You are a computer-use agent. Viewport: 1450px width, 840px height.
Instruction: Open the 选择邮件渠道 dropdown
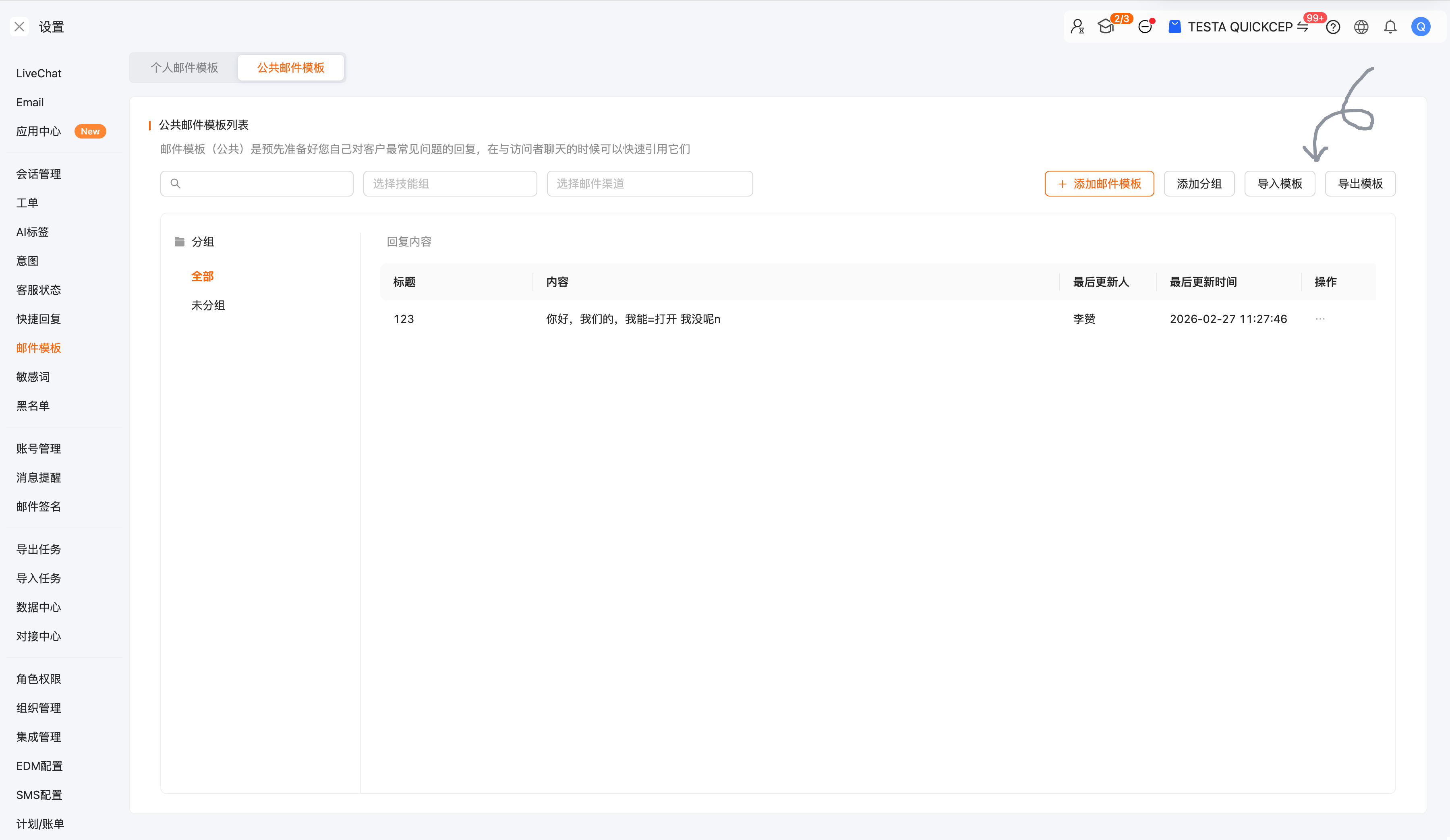point(650,184)
